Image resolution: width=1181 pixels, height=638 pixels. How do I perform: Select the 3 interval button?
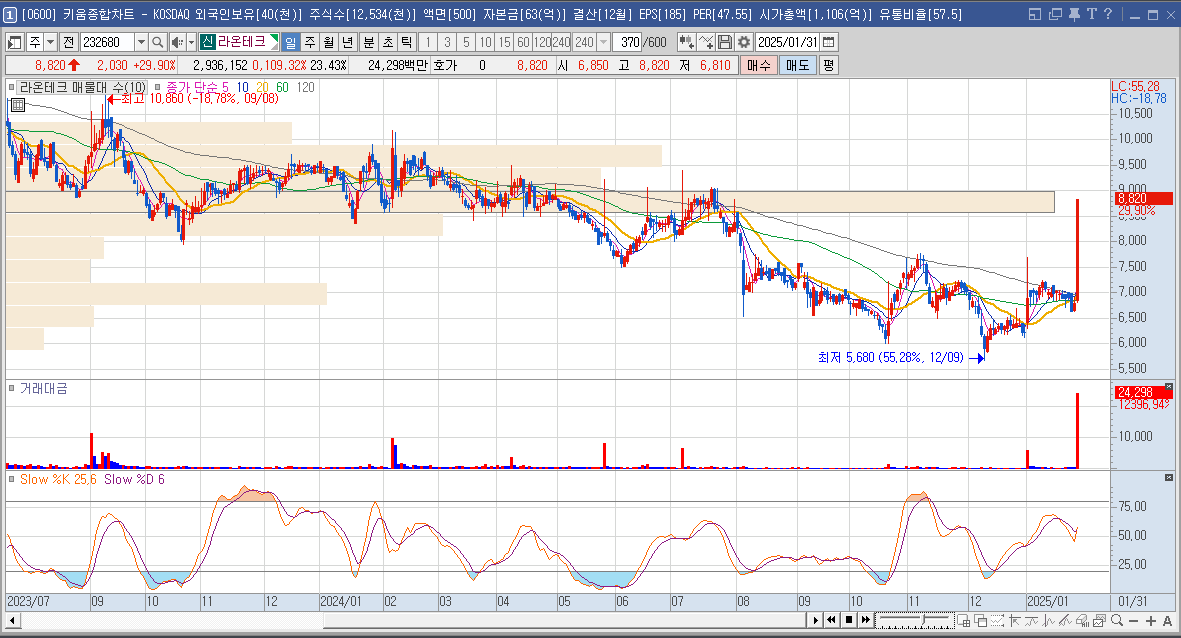click(447, 42)
